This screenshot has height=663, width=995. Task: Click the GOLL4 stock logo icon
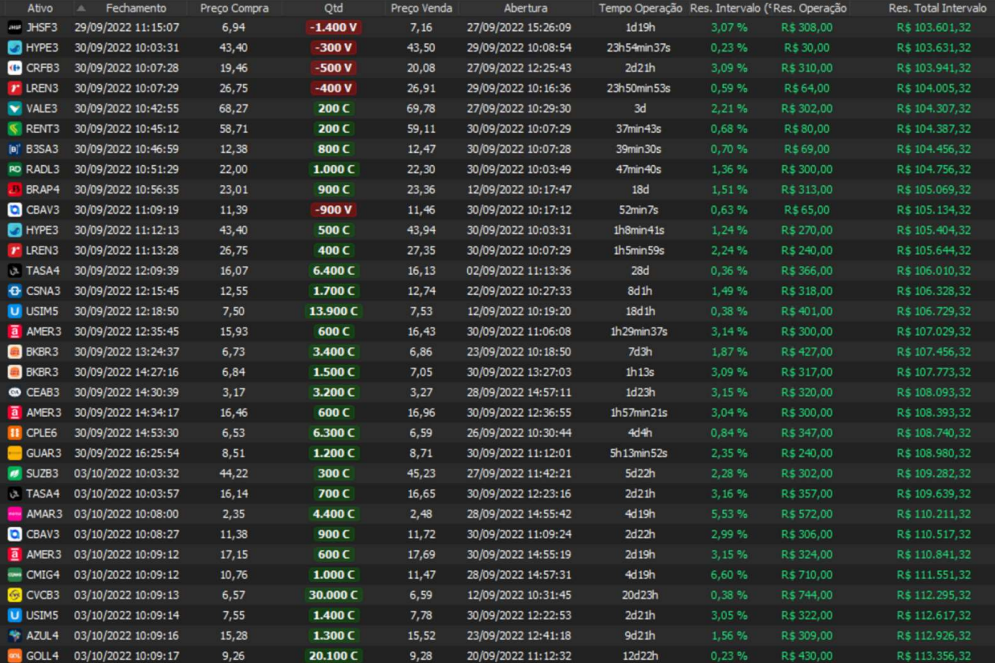click(x=14, y=656)
